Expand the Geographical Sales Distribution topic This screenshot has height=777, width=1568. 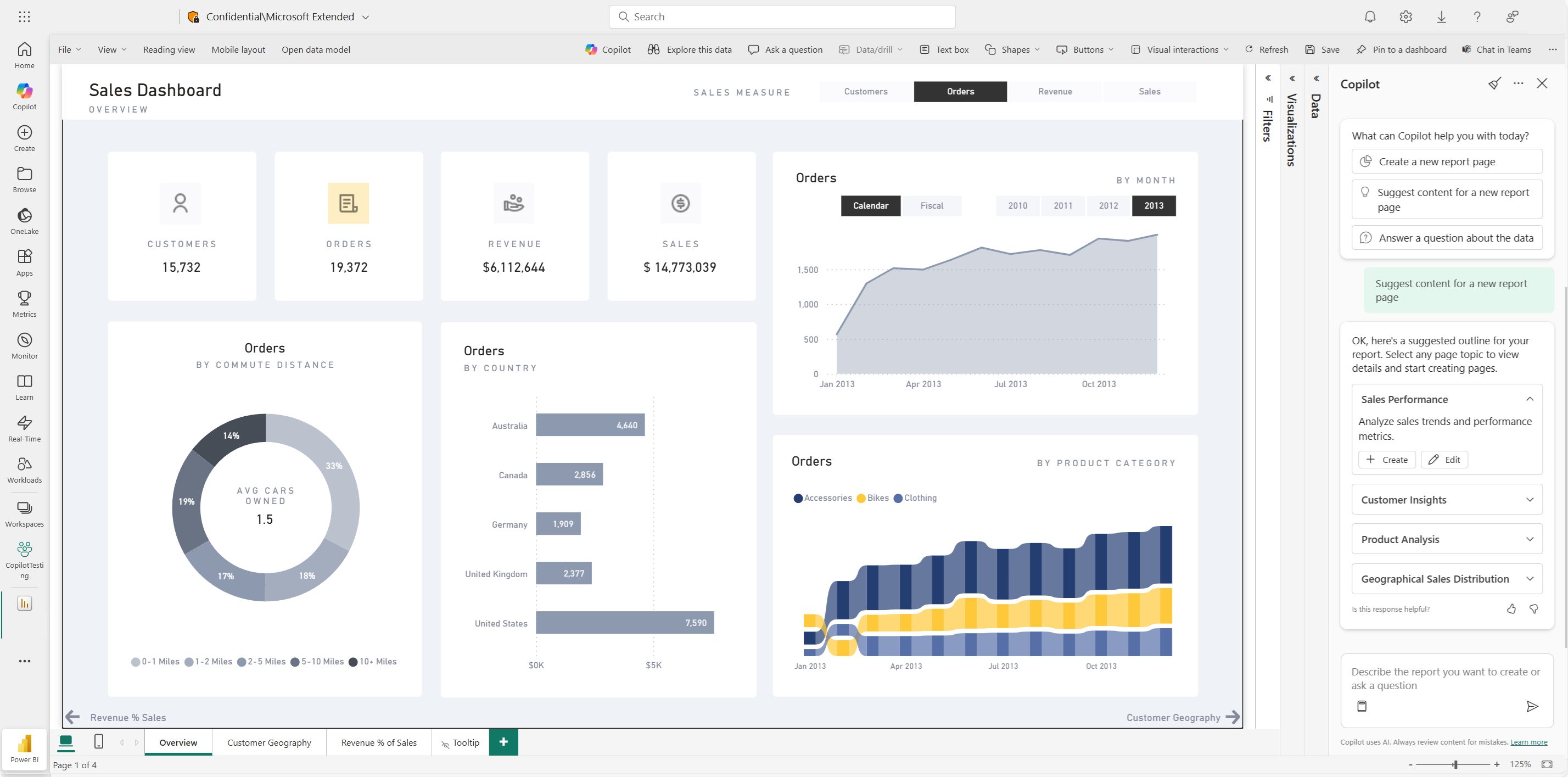coord(1446,579)
